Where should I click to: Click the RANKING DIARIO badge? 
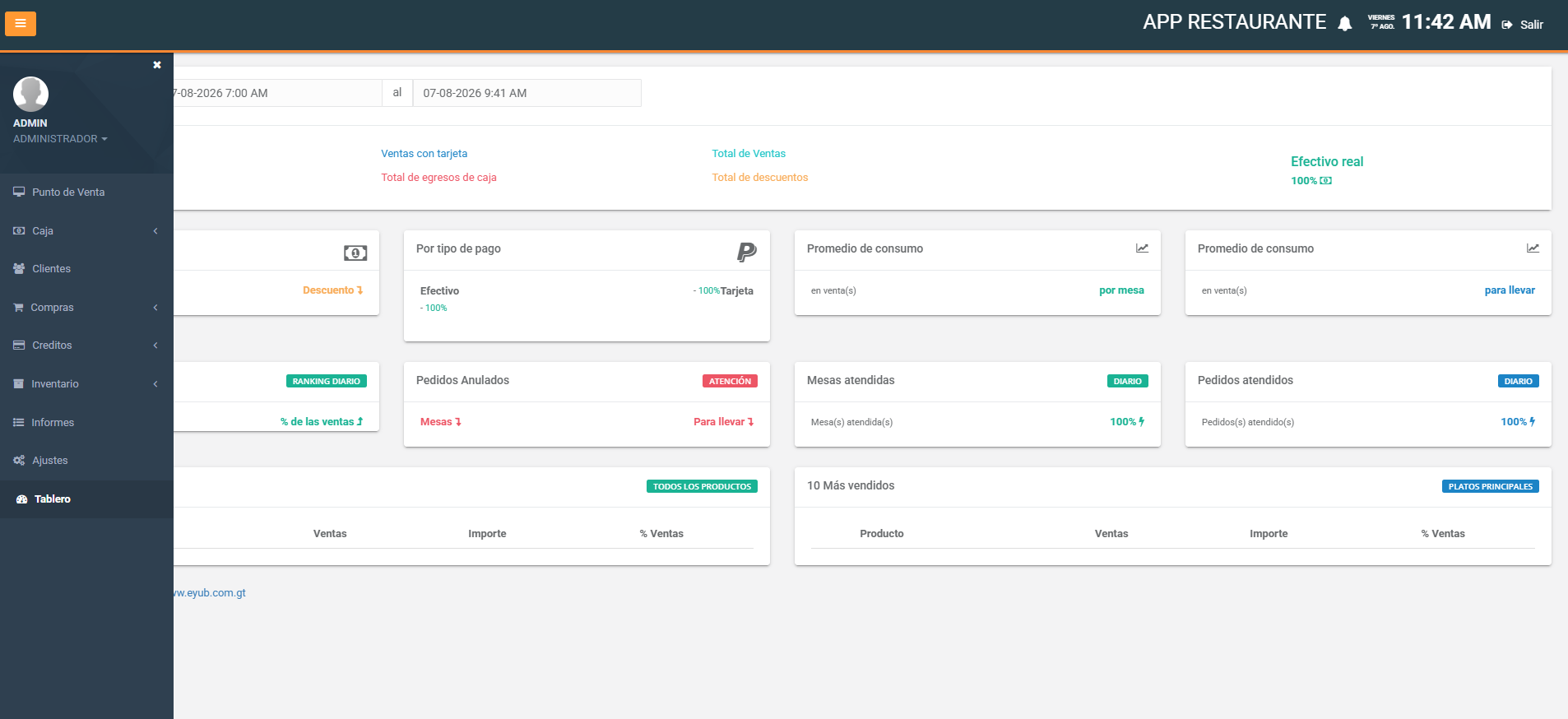(327, 381)
